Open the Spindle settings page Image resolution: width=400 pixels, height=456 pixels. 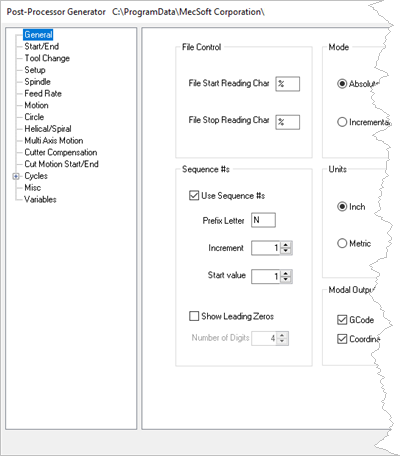[37, 82]
